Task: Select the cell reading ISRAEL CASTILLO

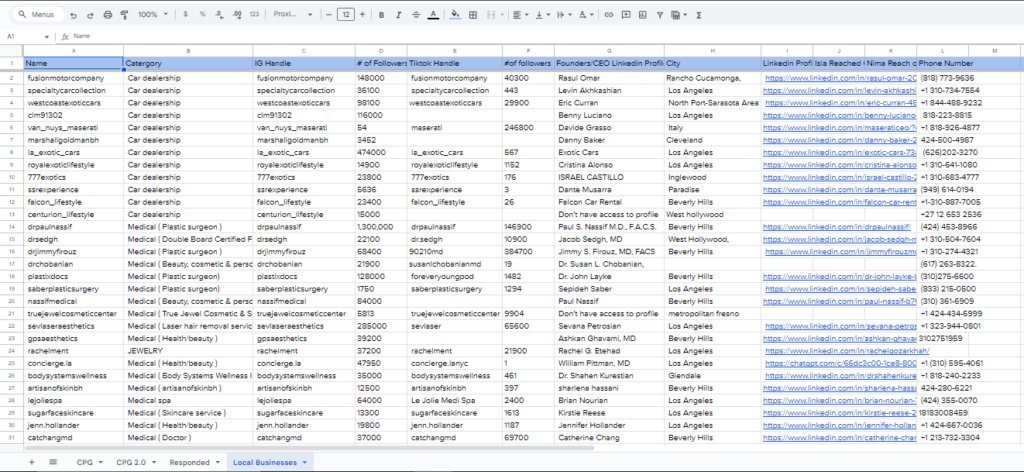Action: pos(609,178)
